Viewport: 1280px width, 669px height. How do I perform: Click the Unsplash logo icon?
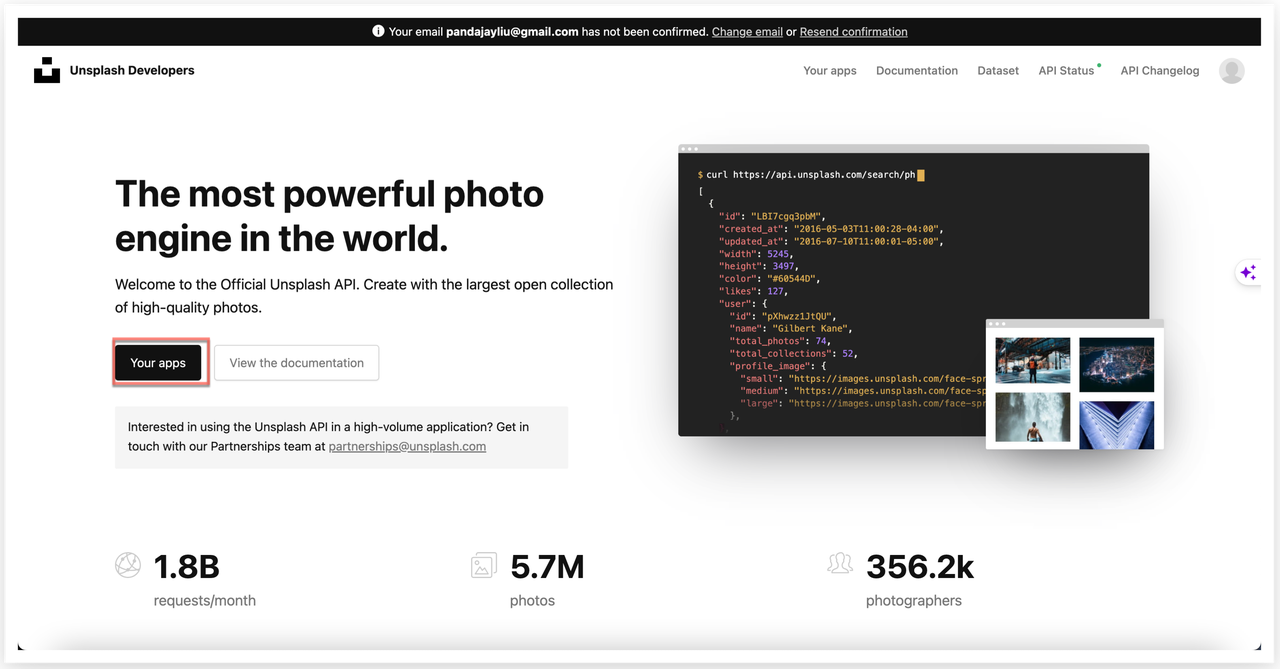click(x=47, y=70)
